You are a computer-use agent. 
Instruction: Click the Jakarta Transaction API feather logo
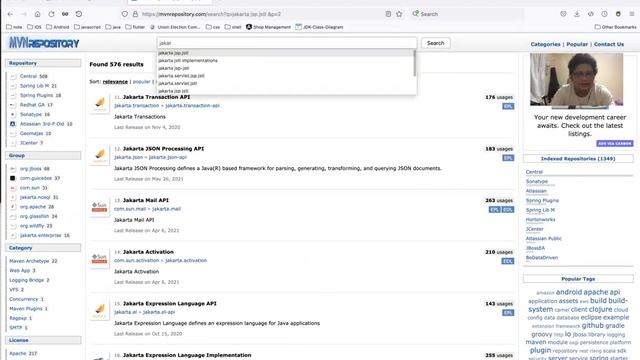coord(100,104)
